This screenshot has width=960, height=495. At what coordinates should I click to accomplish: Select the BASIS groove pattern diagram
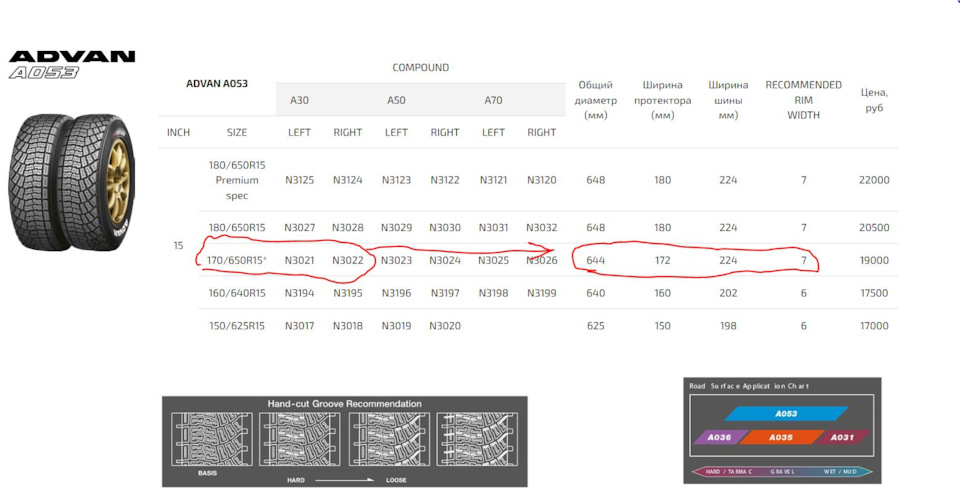point(211,439)
